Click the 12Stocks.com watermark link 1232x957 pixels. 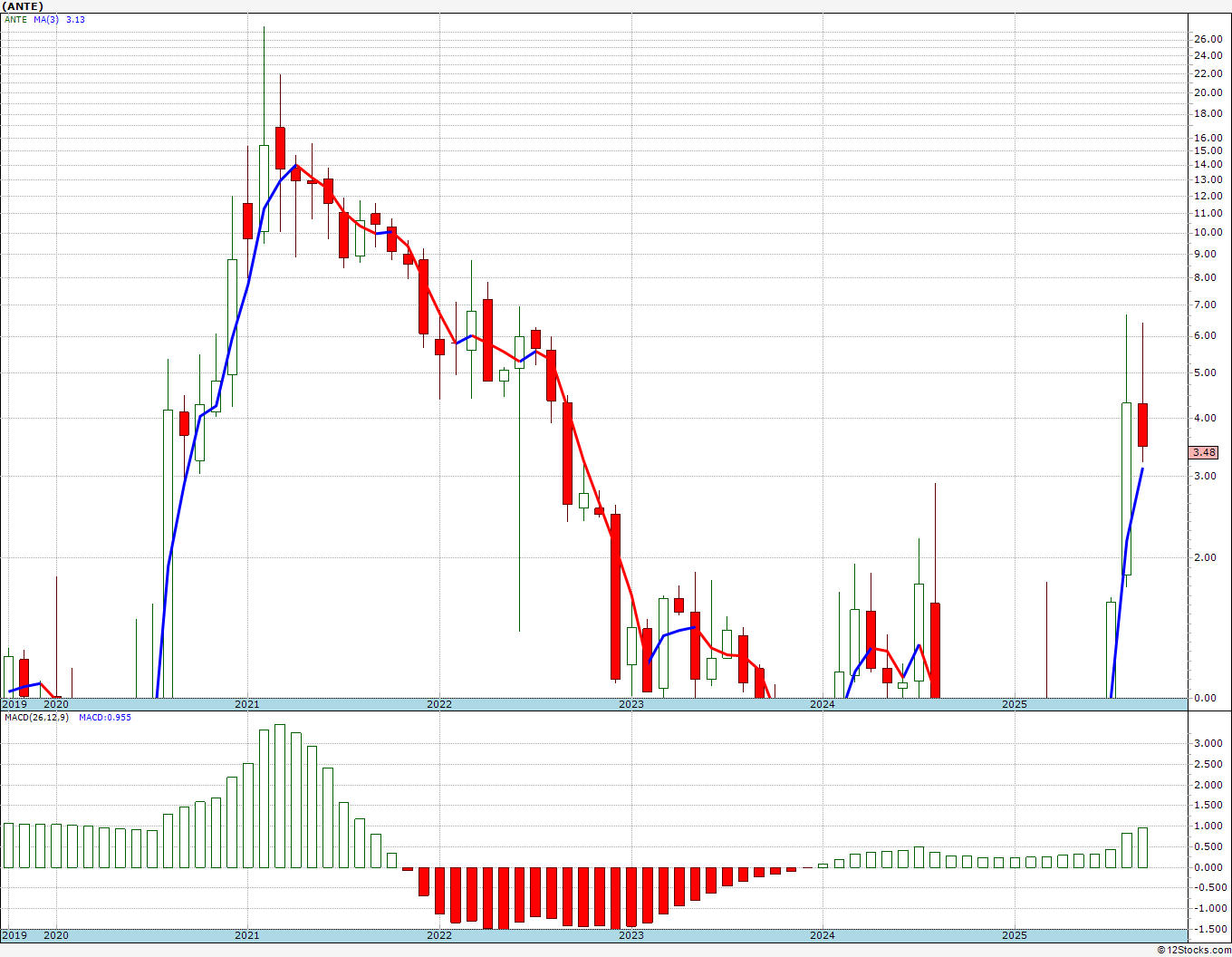pyautogui.click(x=1195, y=950)
